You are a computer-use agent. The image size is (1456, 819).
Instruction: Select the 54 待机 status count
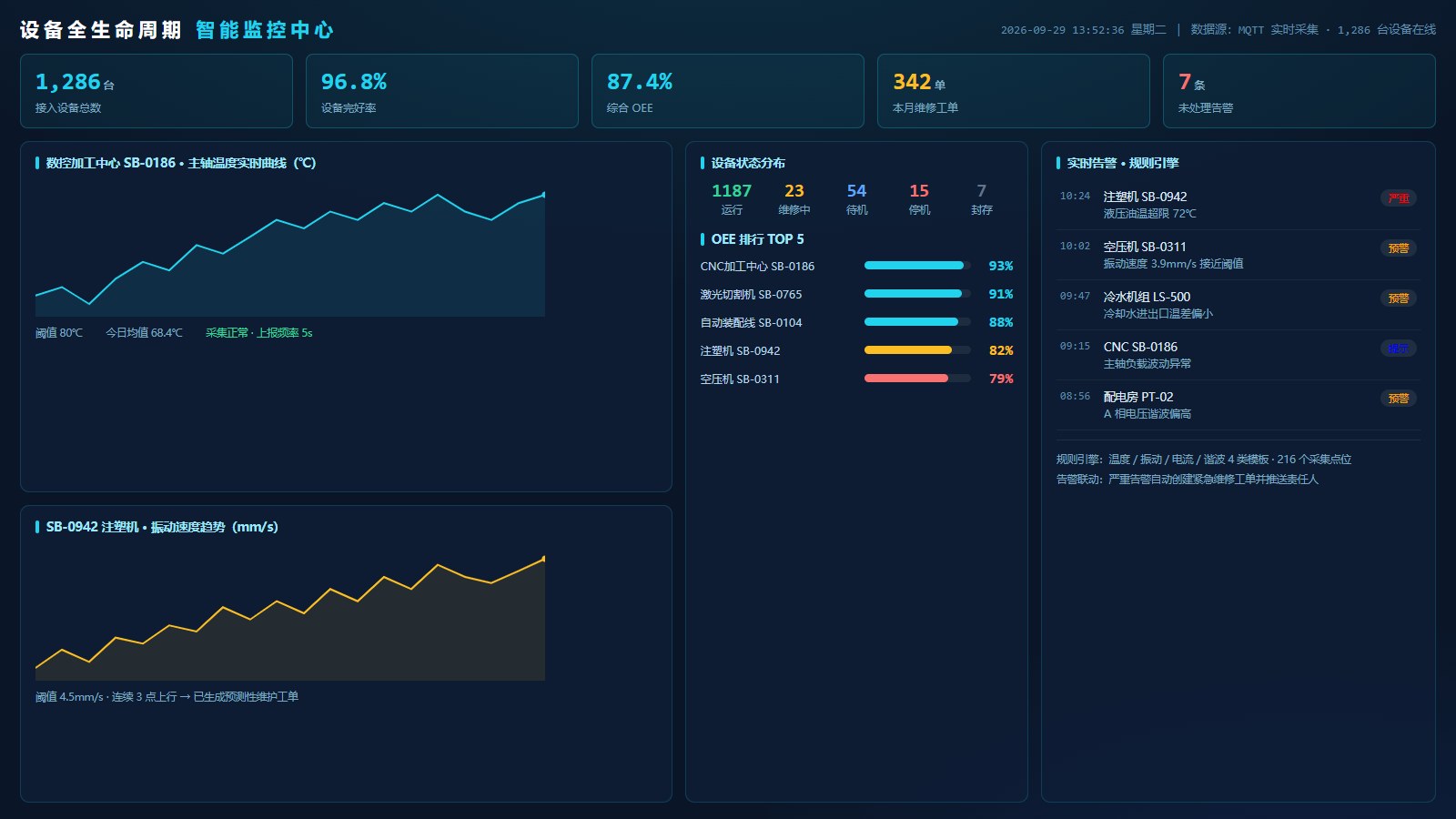[856, 199]
